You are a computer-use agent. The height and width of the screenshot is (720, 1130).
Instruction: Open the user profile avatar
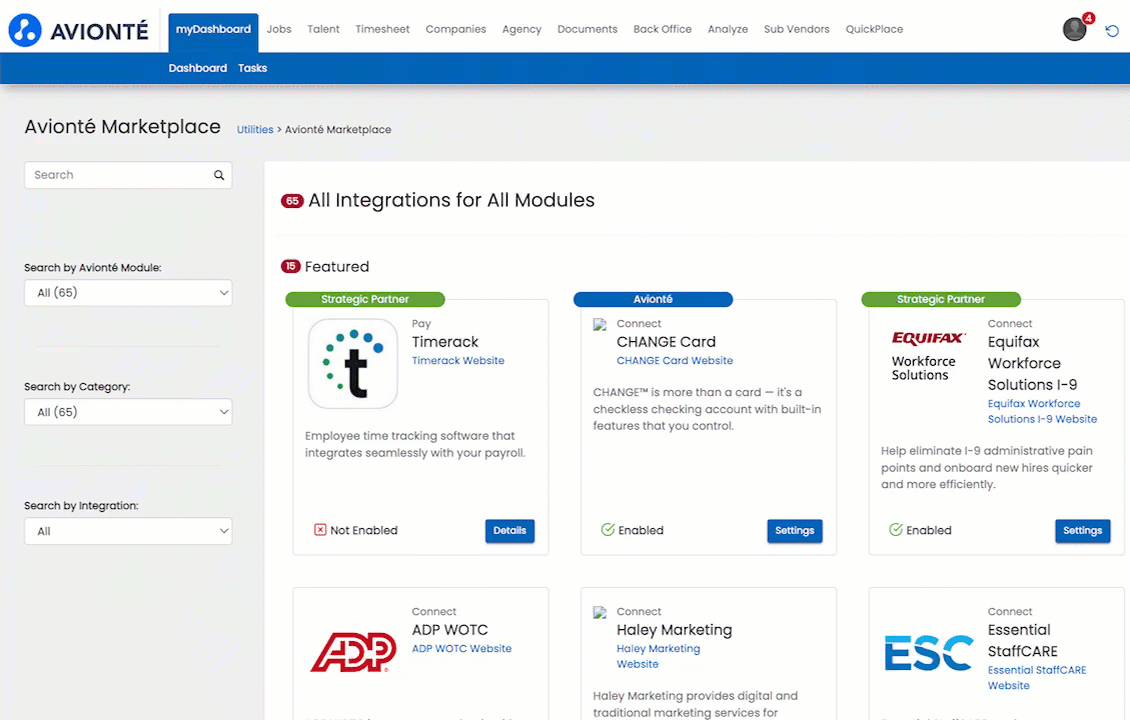[1075, 29]
